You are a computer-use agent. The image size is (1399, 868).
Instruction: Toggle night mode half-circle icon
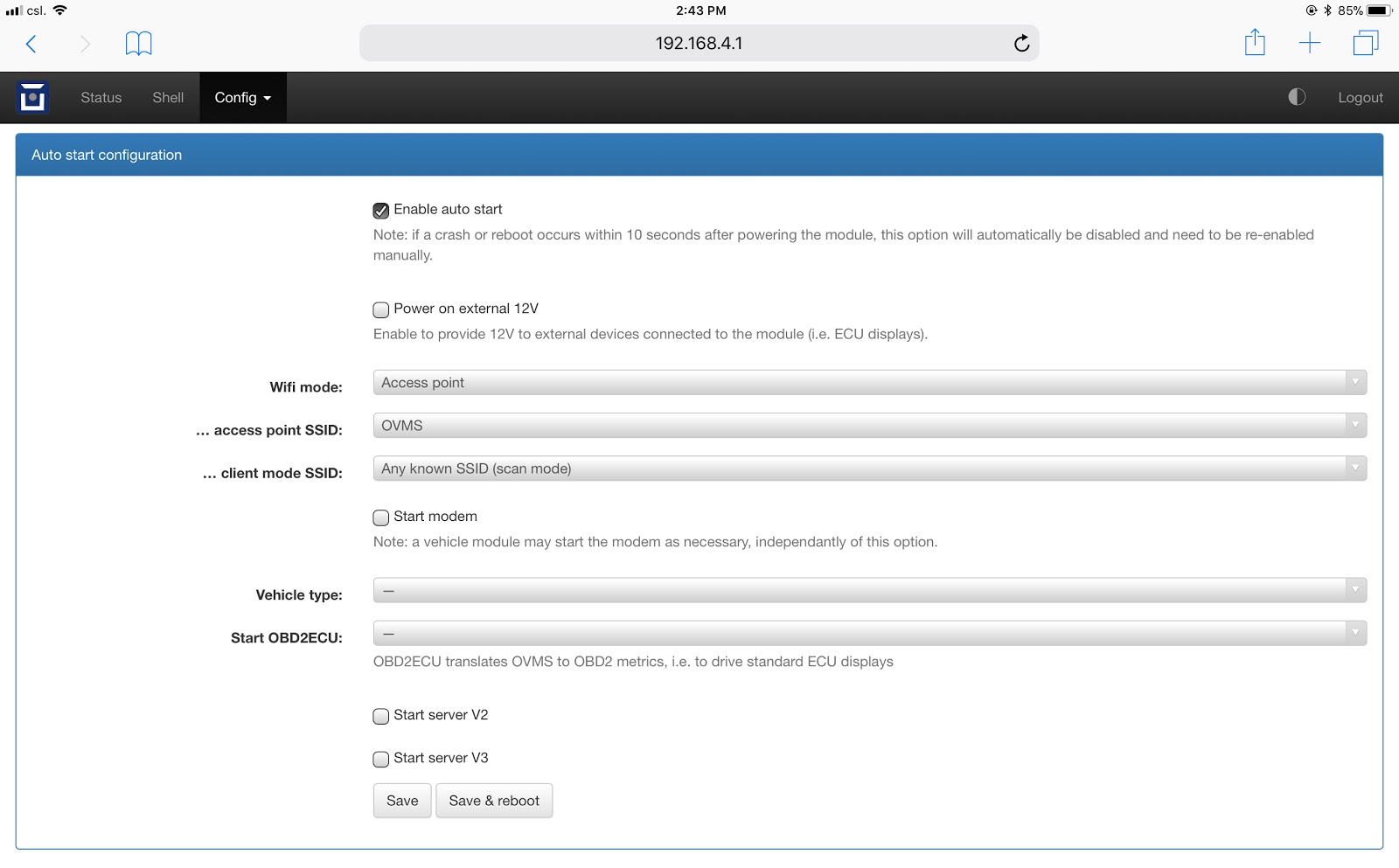(x=1297, y=97)
